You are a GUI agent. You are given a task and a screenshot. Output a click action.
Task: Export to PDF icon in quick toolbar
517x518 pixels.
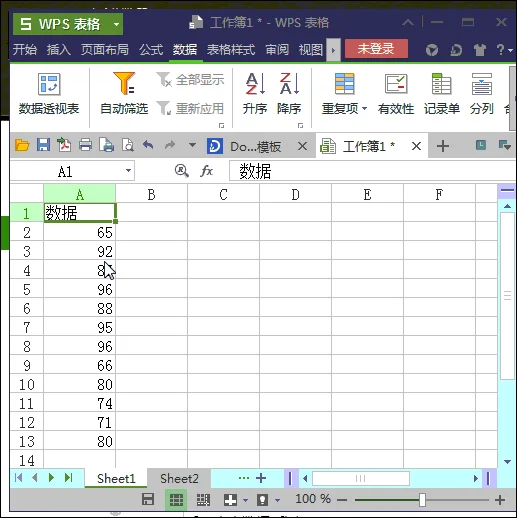tap(64, 146)
